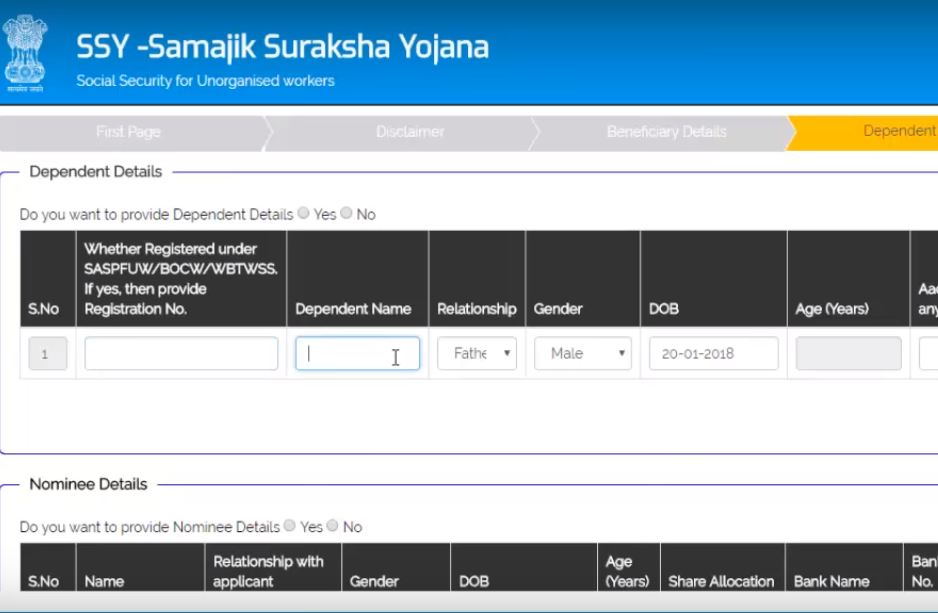Click the Social Security for Unorganised workers subtitle
The image size is (938, 613).
(x=205, y=81)
